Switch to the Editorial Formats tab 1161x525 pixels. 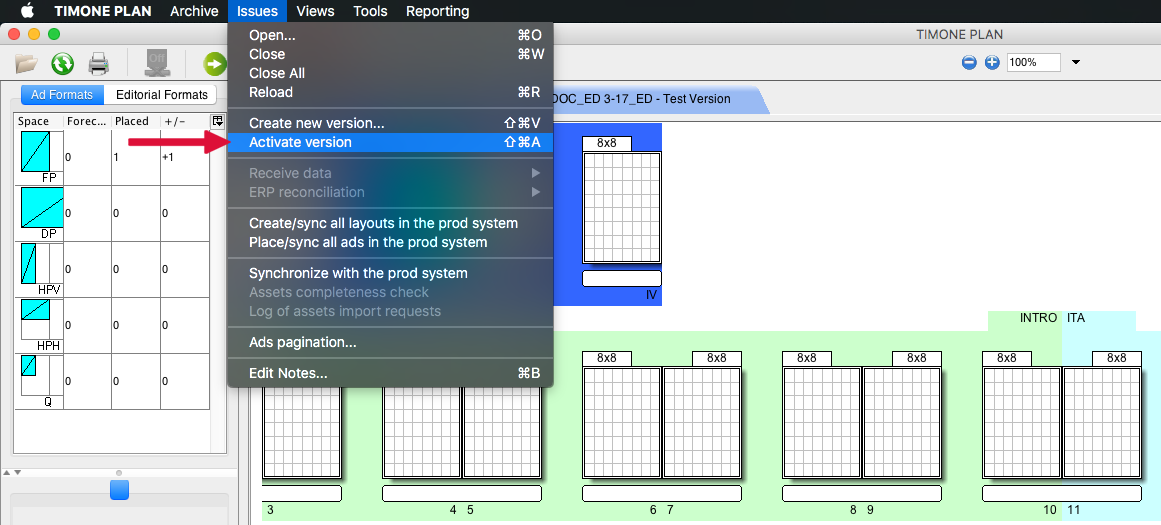(x=161, y=95)
